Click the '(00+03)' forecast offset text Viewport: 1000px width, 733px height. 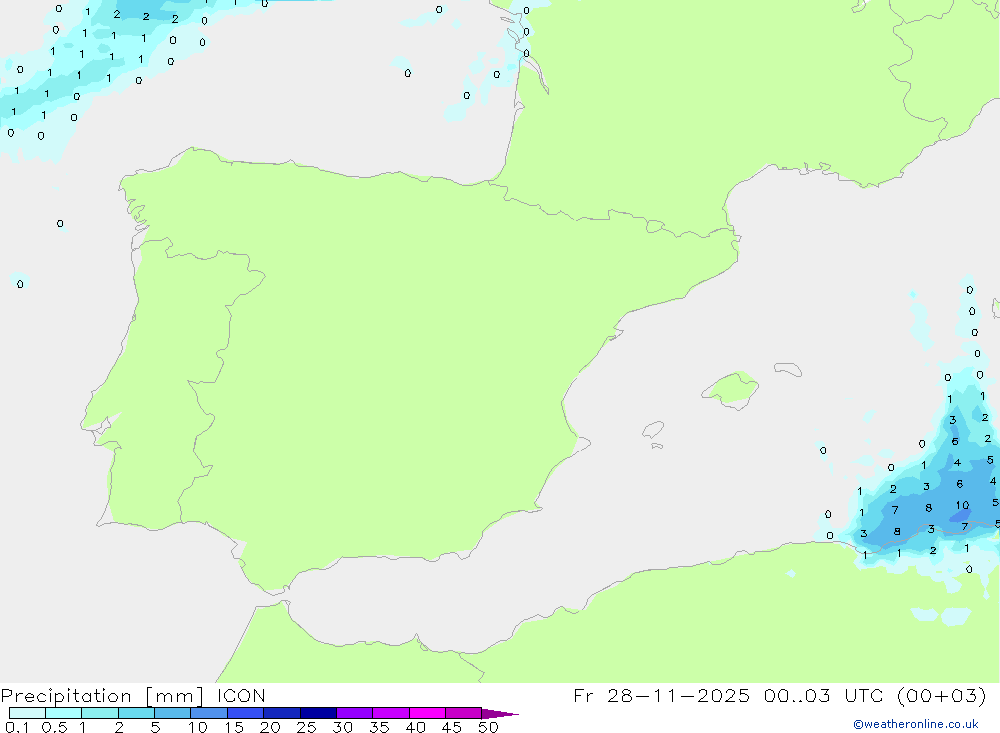[x=942, y=695]
